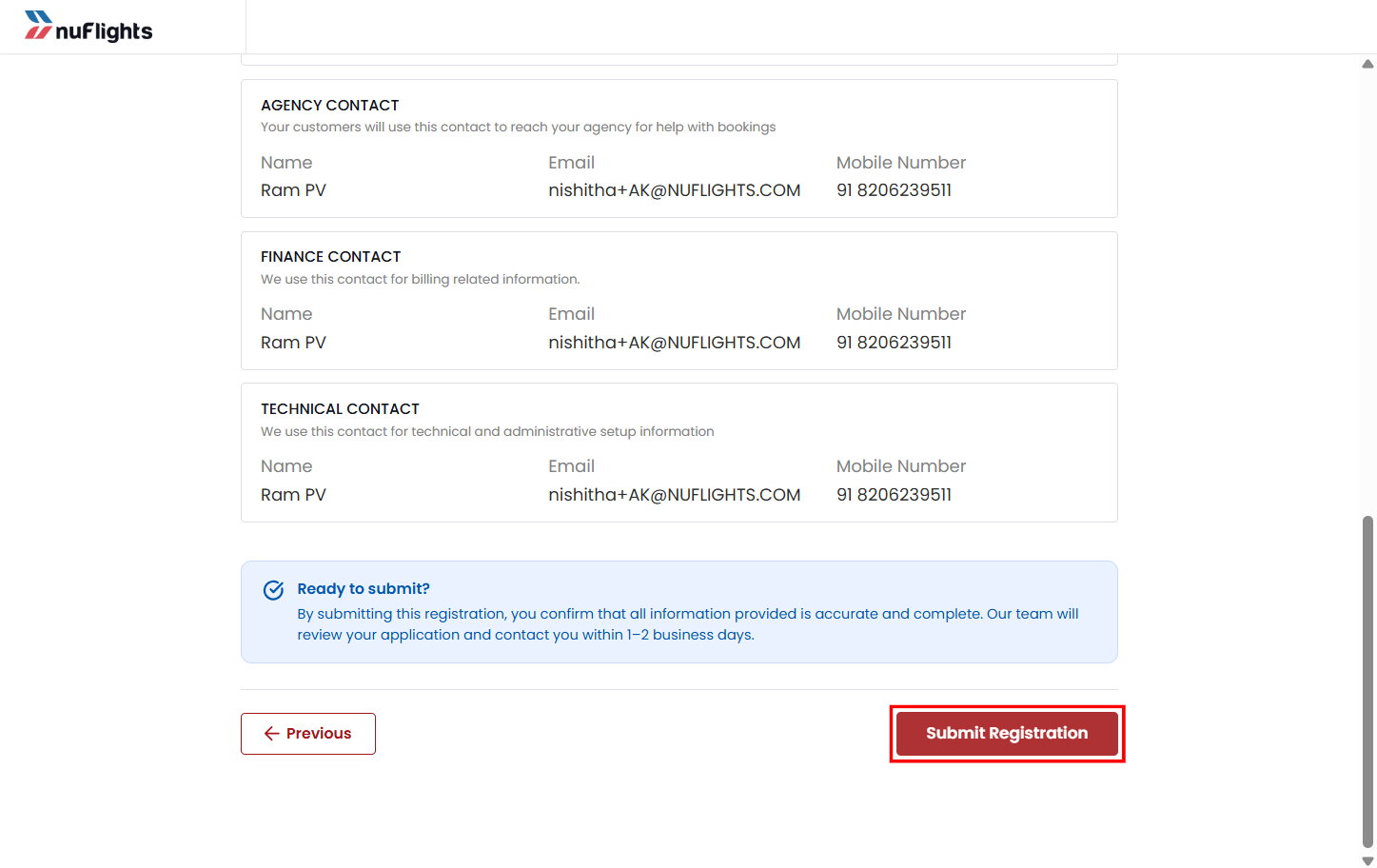Click the Agency Contact name Ram PV
This screenshot has height=868, width=1377.
[293, 190]
